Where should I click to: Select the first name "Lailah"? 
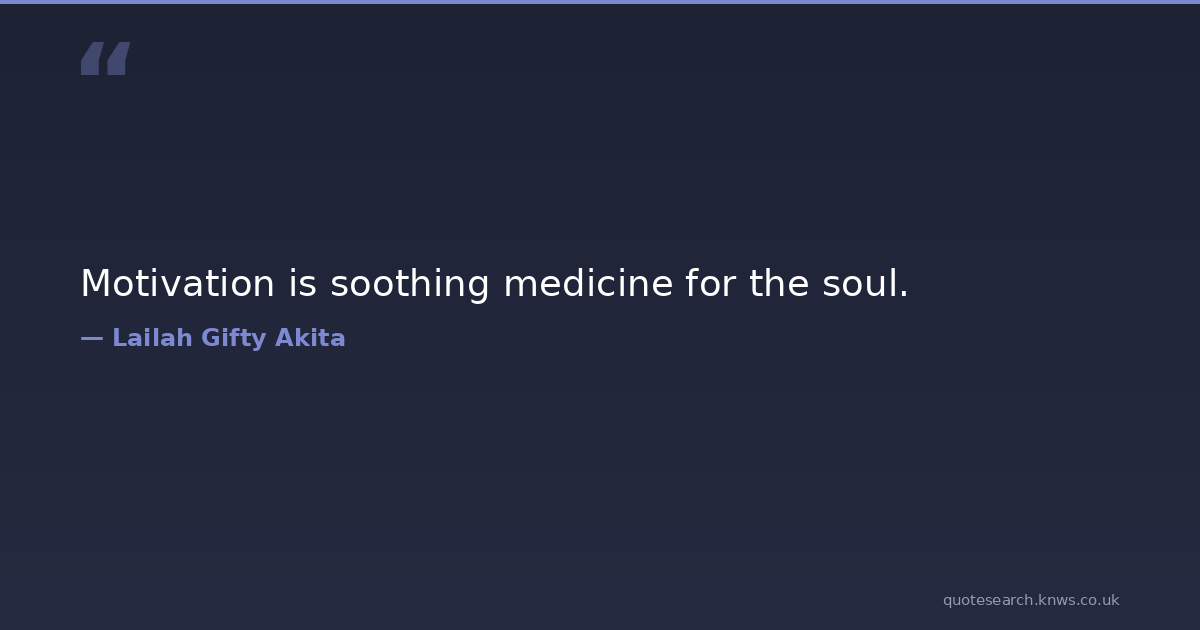[152, 338]
